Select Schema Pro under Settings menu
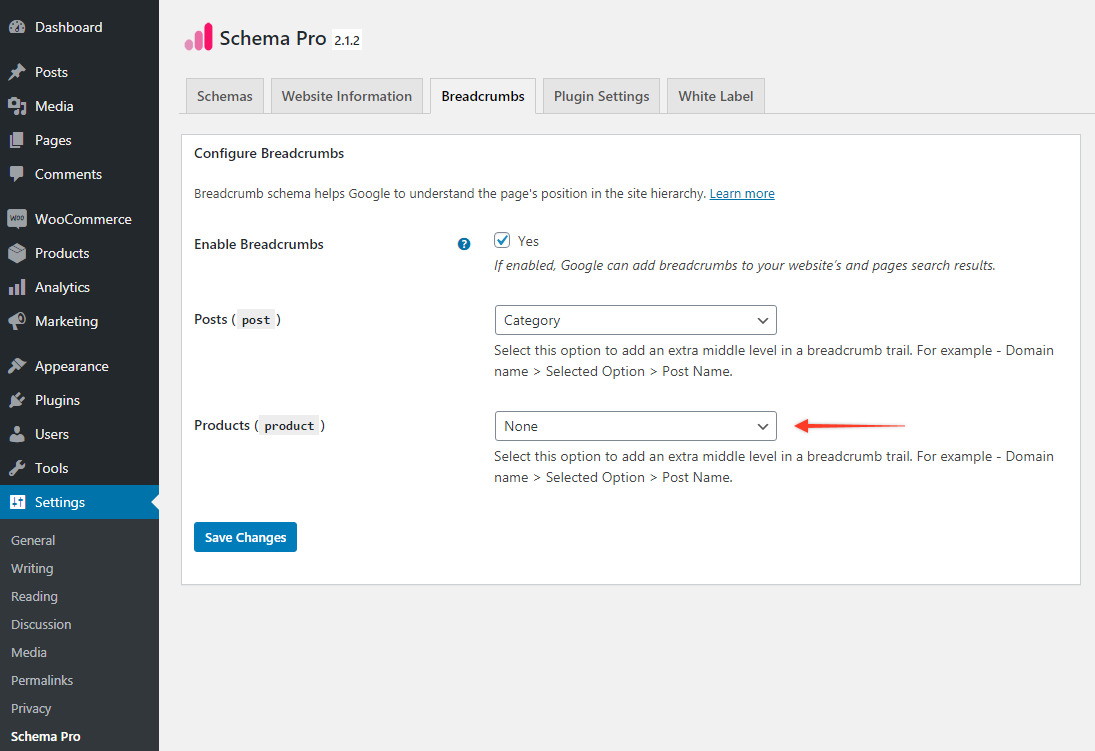This screenshot has height=751, width=1095. 46,736
